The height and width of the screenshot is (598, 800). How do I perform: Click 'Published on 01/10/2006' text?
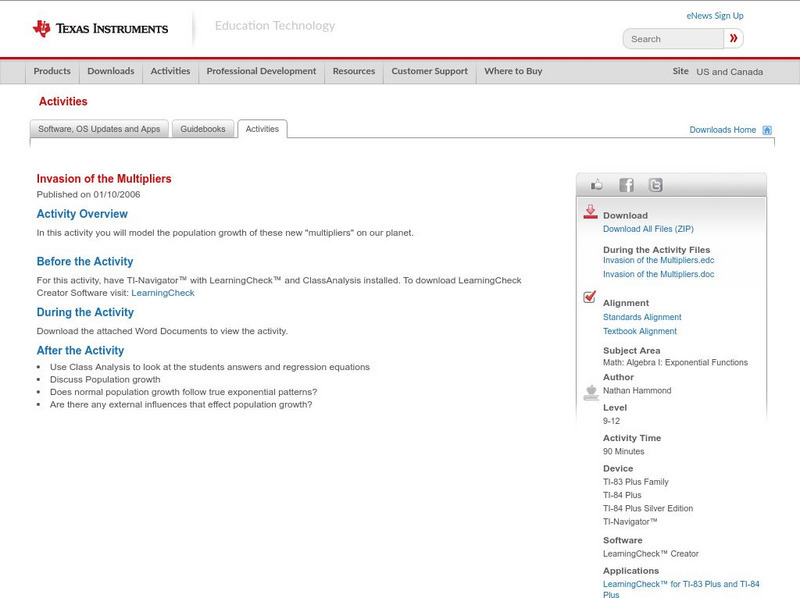tap(88, 194)
